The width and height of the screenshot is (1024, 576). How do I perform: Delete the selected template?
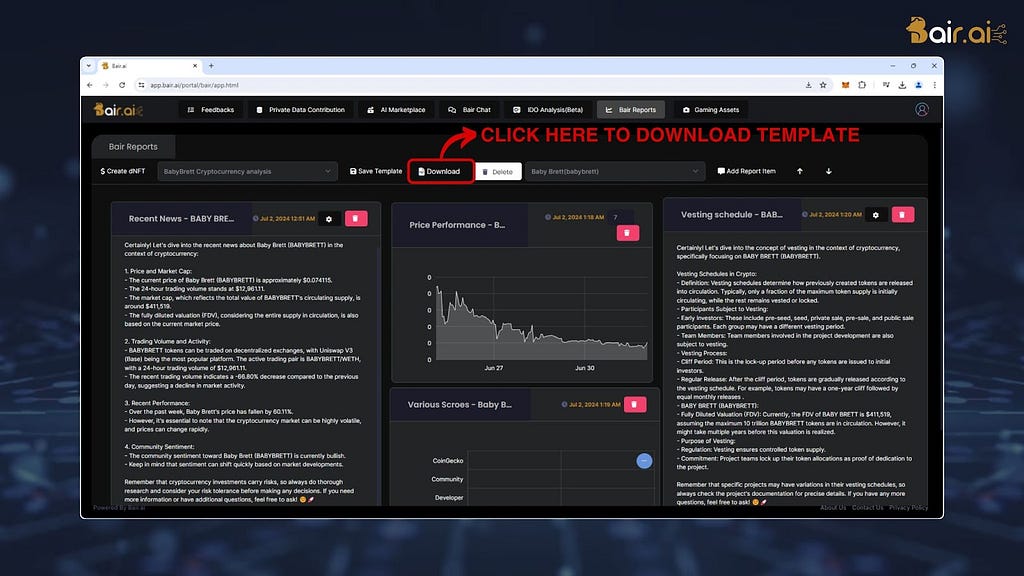[x=498, y=172]
